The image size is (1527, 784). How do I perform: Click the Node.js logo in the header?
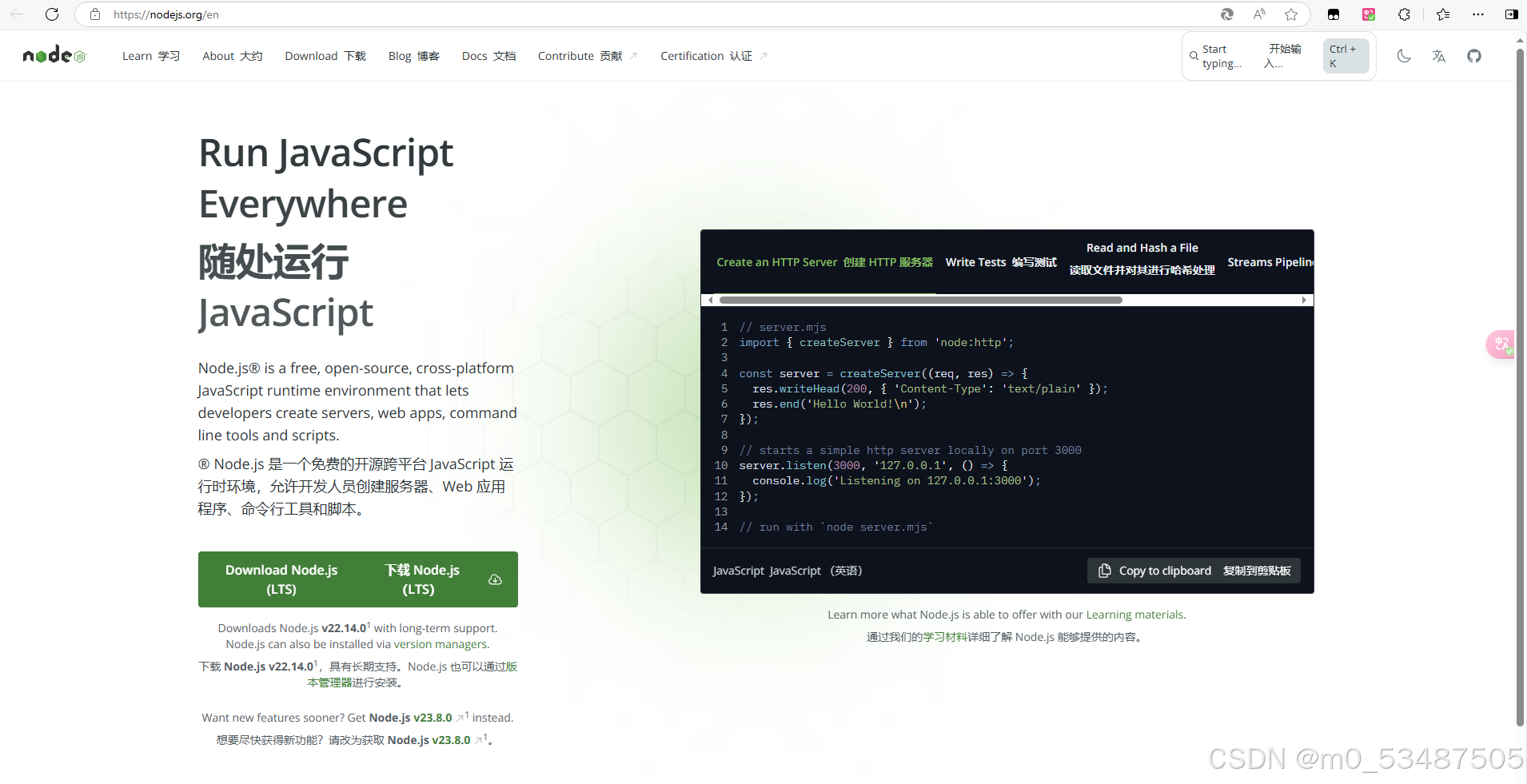click(x=53, y=54)
